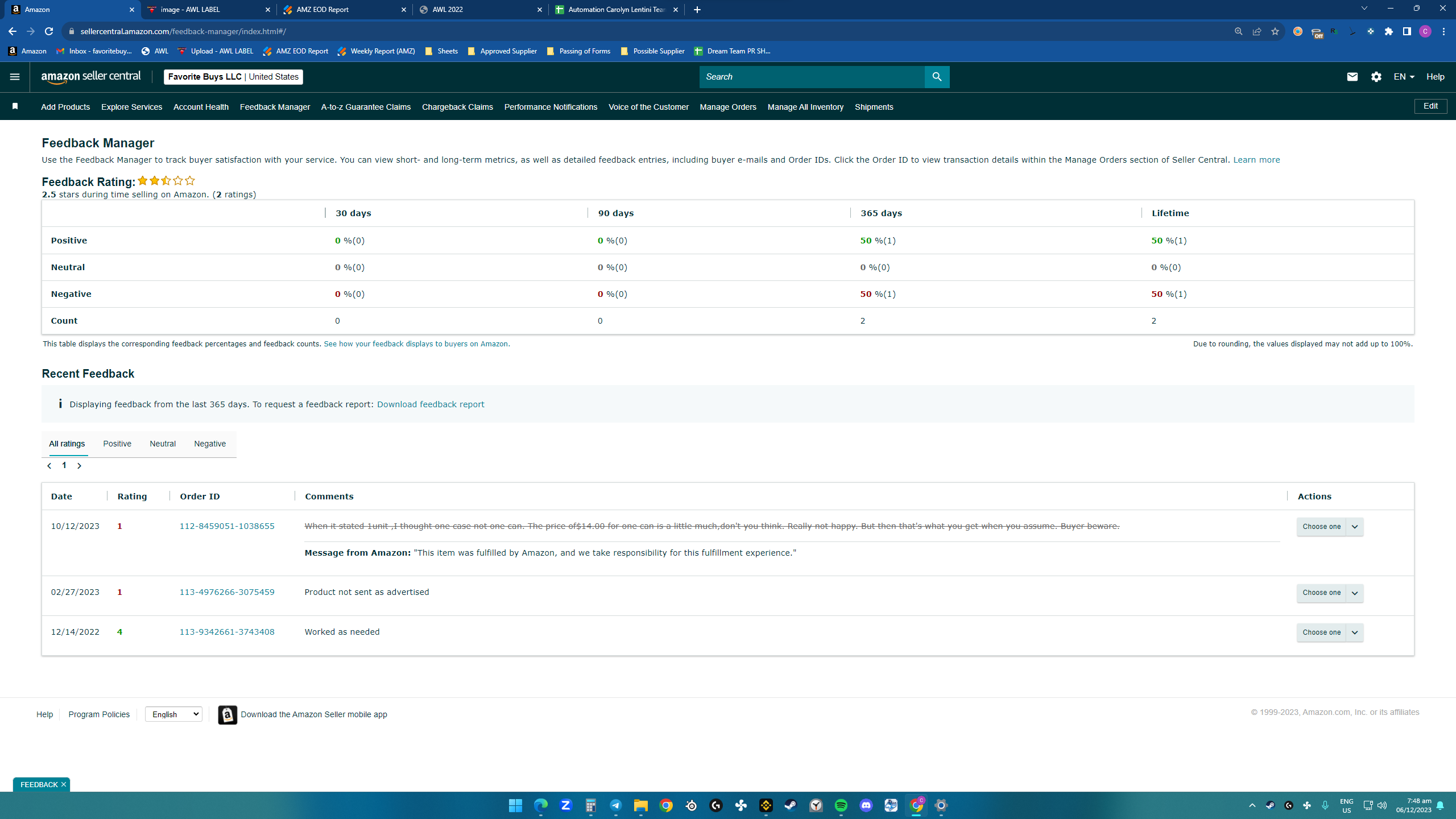Viewport: 1456px width, 819px height.
Task: Reload the page with refresh icon
Action: tap(49, 31)
